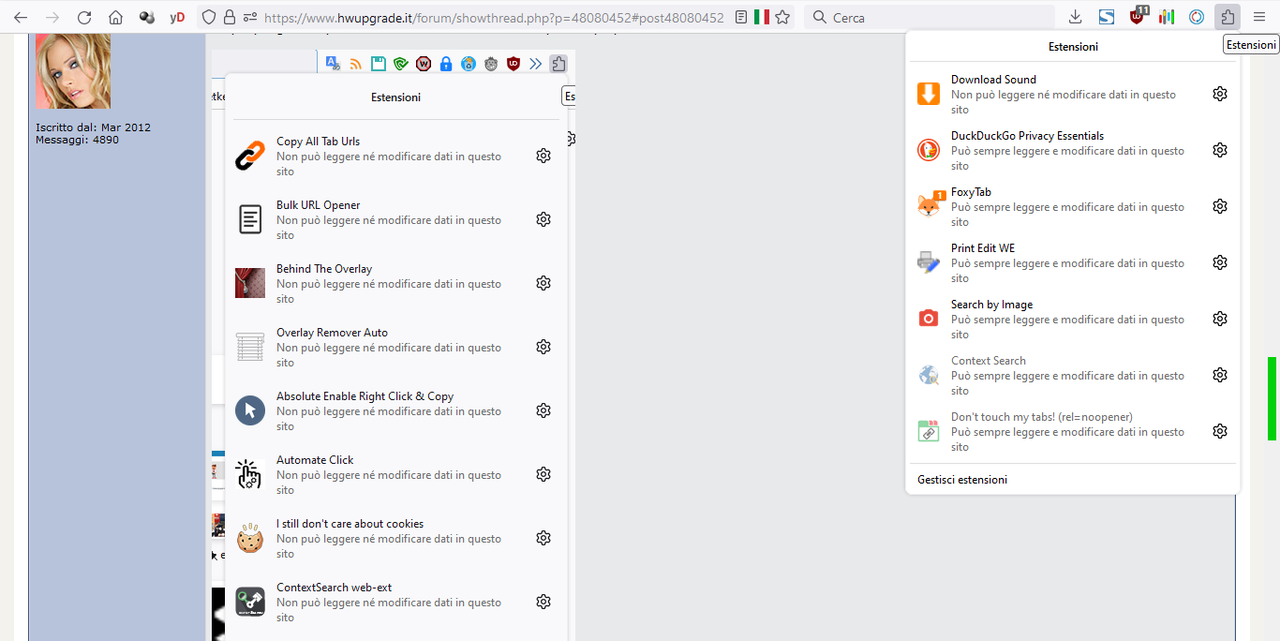Open settings gear for Download Sound
Image resolution: width=1280 pixels, height=641 pixels.
coord(1220,94)
